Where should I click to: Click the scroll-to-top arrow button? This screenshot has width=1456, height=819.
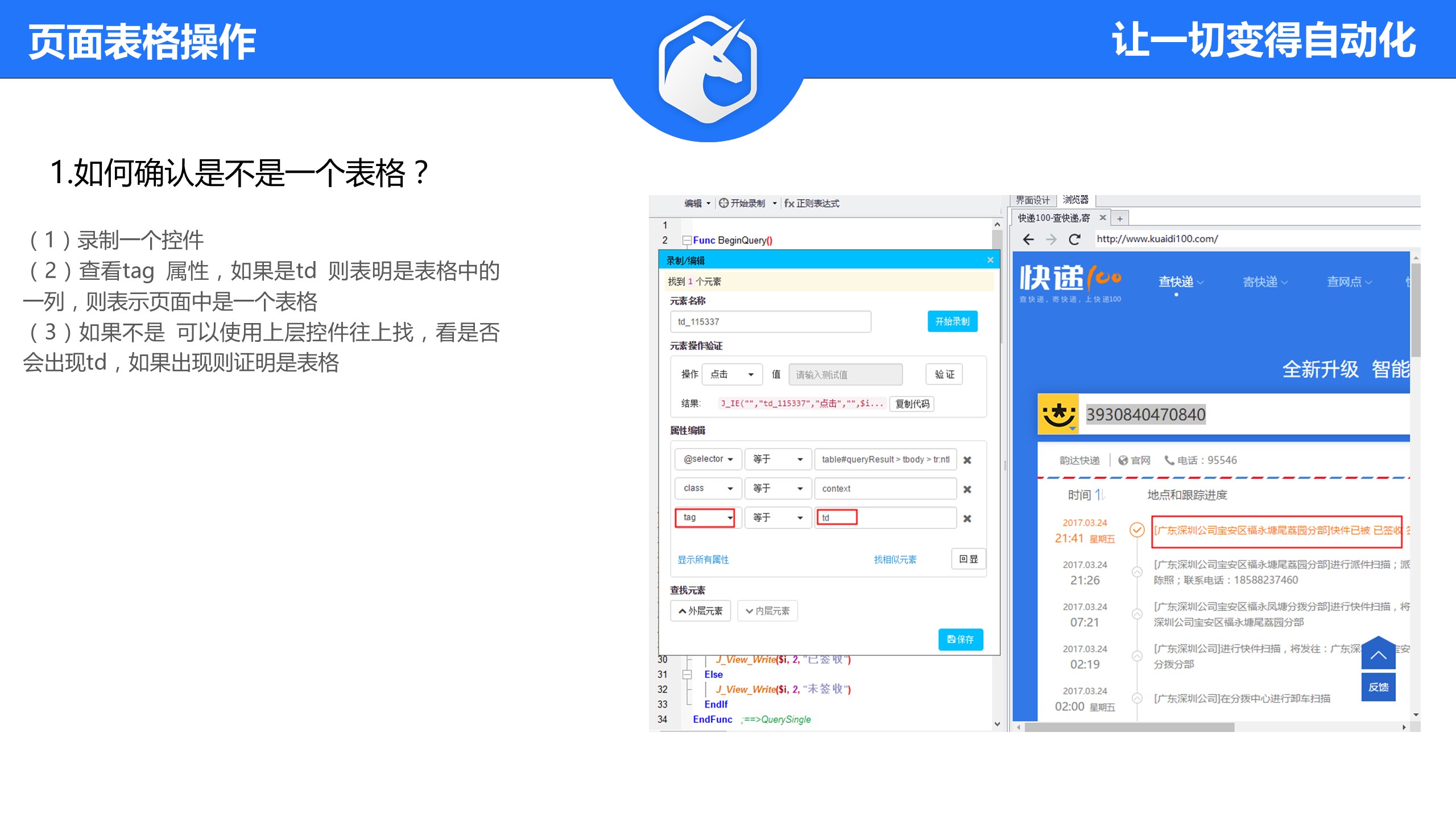pos(1378,655)
